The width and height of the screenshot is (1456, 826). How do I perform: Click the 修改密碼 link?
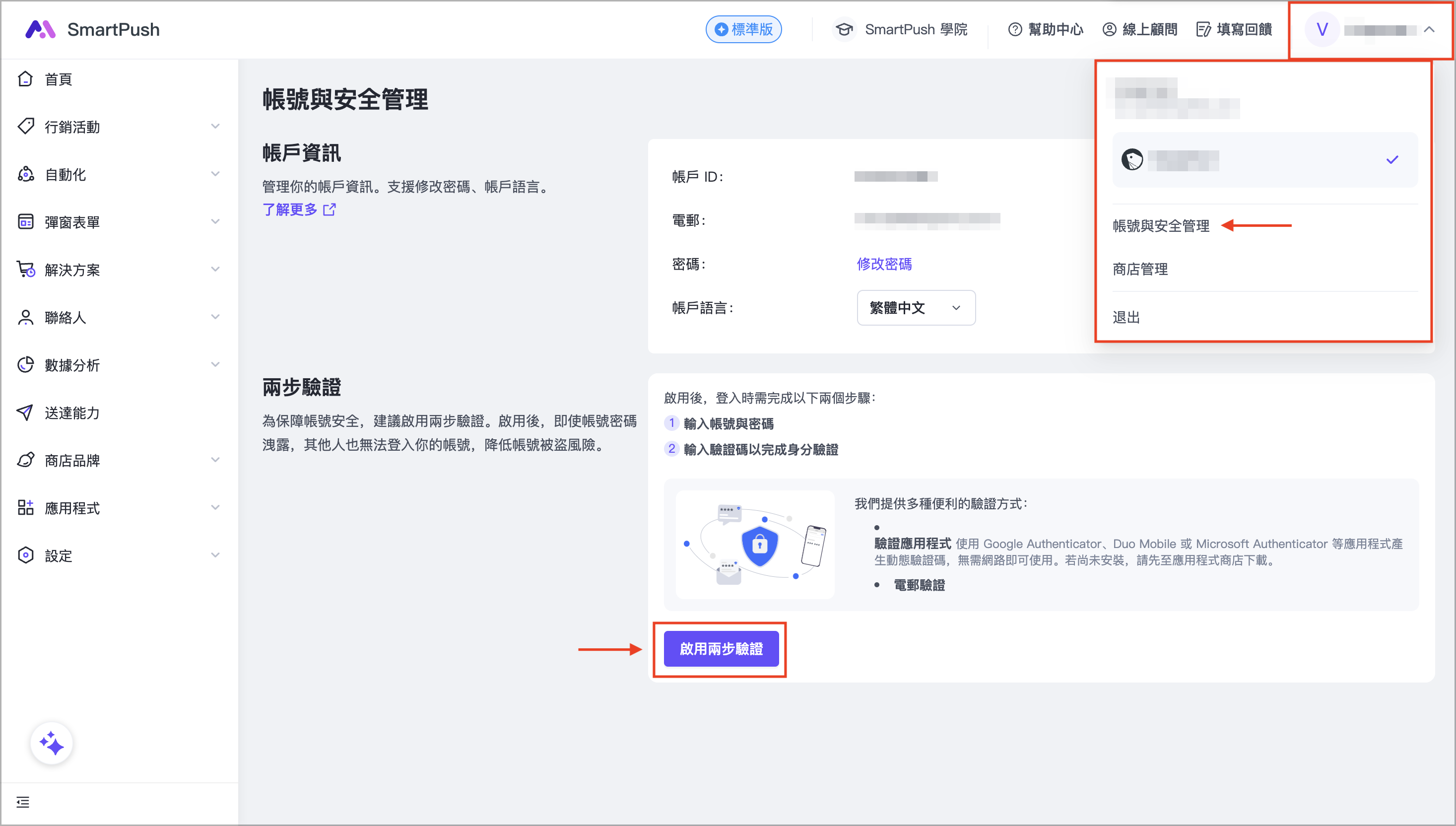[884, 264]
